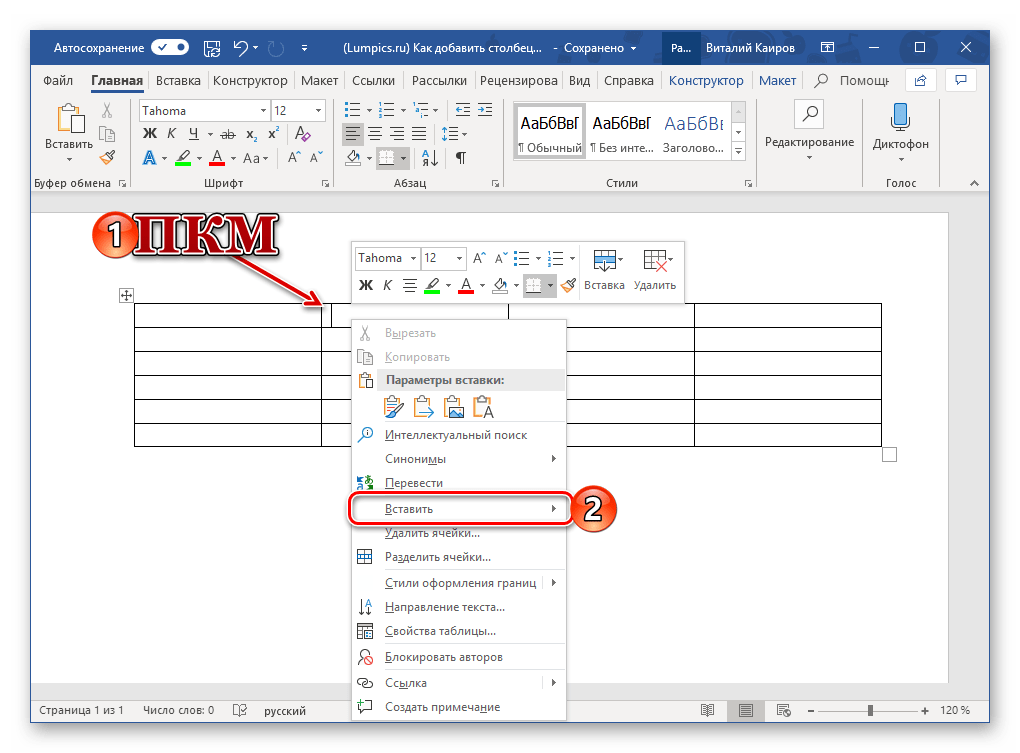Select the 'Keep Text Only' paste option icon
The height and width of the screenshot is (753, 1020).
[484, 406]
